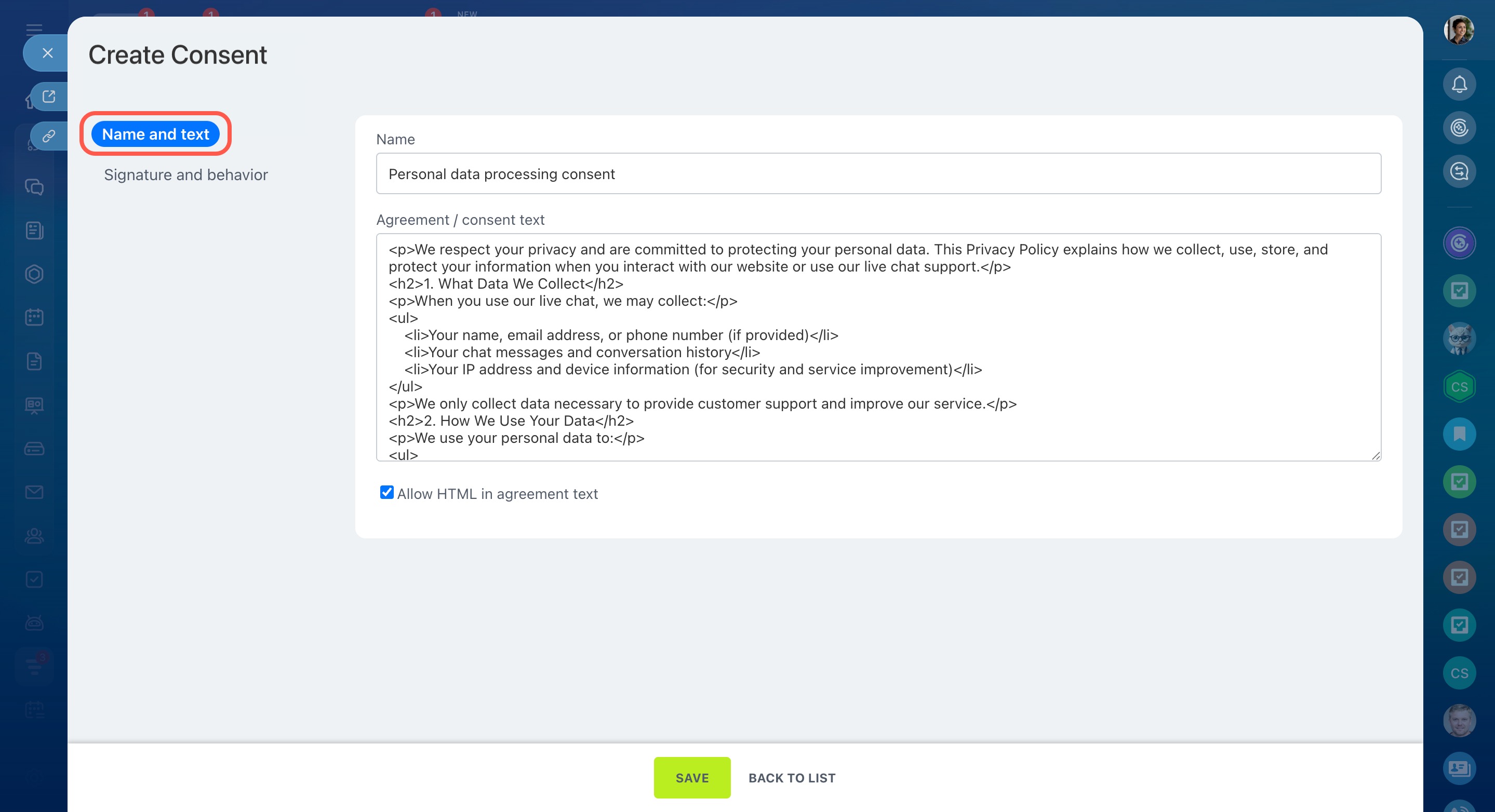Open the mail envelope icon in the left sidebar
Viewport: 1495px width, 812px height.
(34, 492)
